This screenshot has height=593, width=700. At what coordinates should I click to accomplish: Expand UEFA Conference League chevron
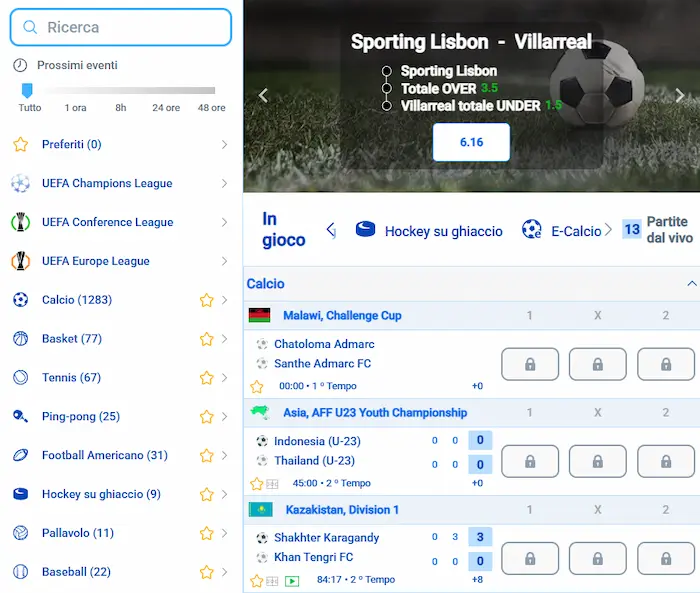pos(225,222)
